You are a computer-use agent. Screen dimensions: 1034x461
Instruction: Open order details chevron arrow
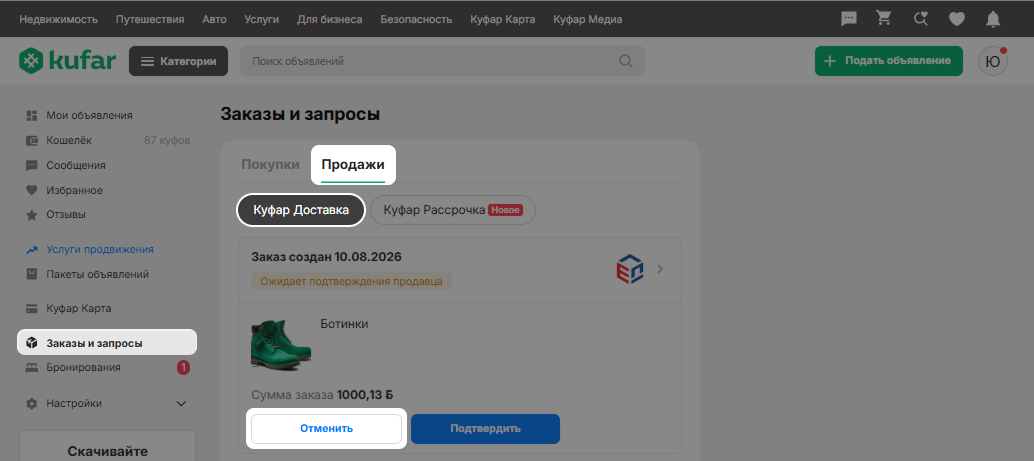[660, 269]
